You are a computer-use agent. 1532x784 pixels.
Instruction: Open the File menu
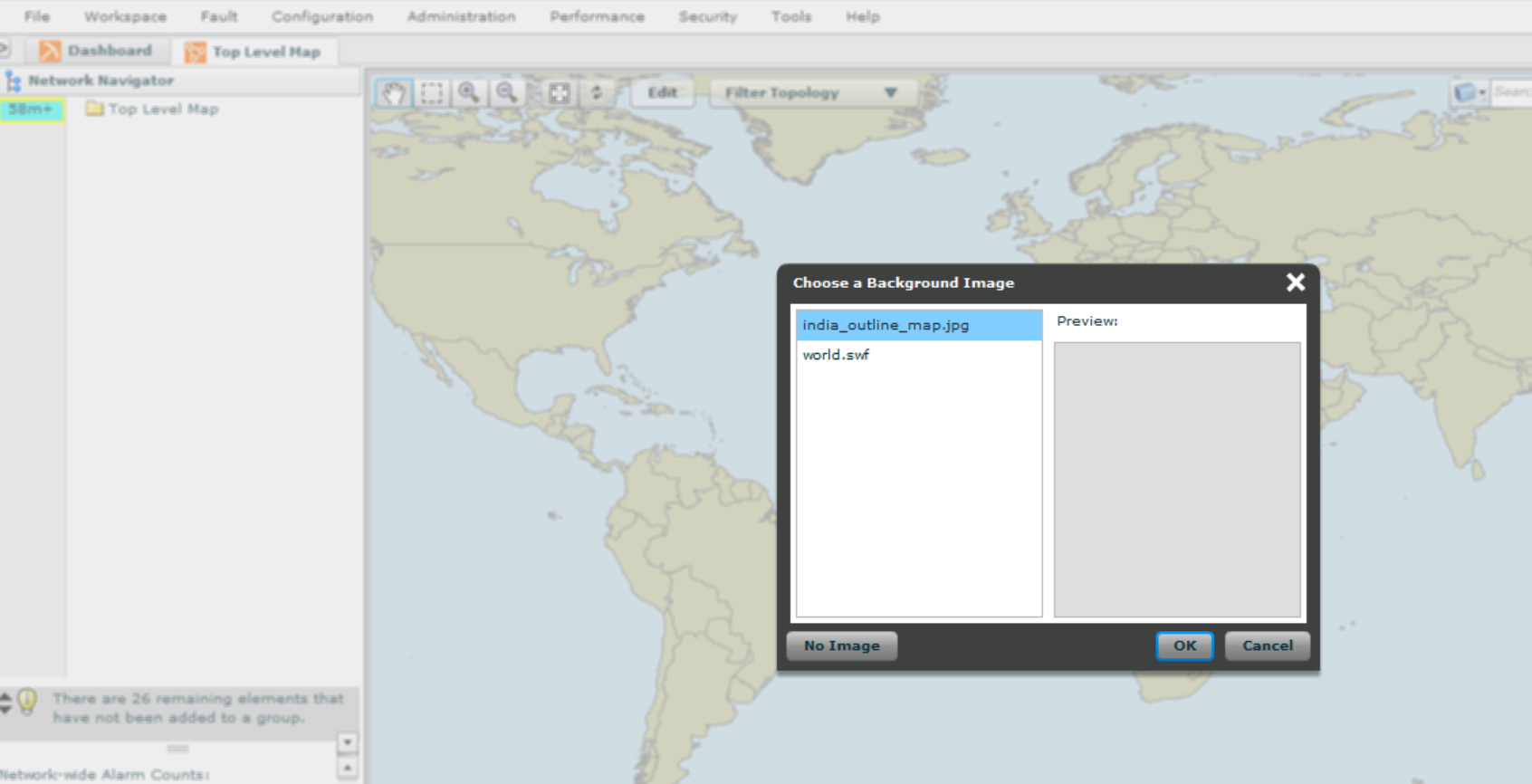37,16
